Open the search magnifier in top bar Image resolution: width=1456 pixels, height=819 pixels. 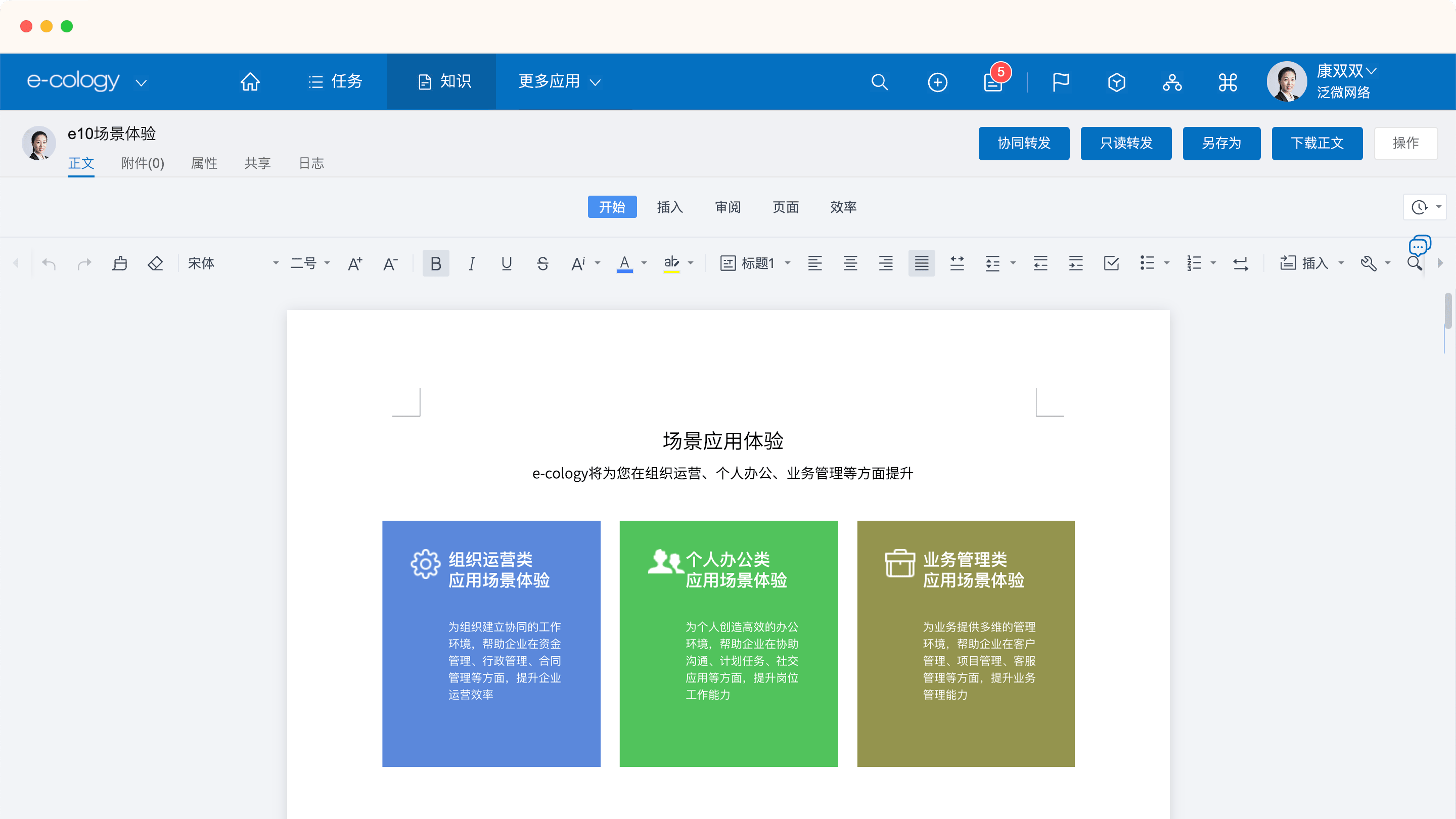880,82
